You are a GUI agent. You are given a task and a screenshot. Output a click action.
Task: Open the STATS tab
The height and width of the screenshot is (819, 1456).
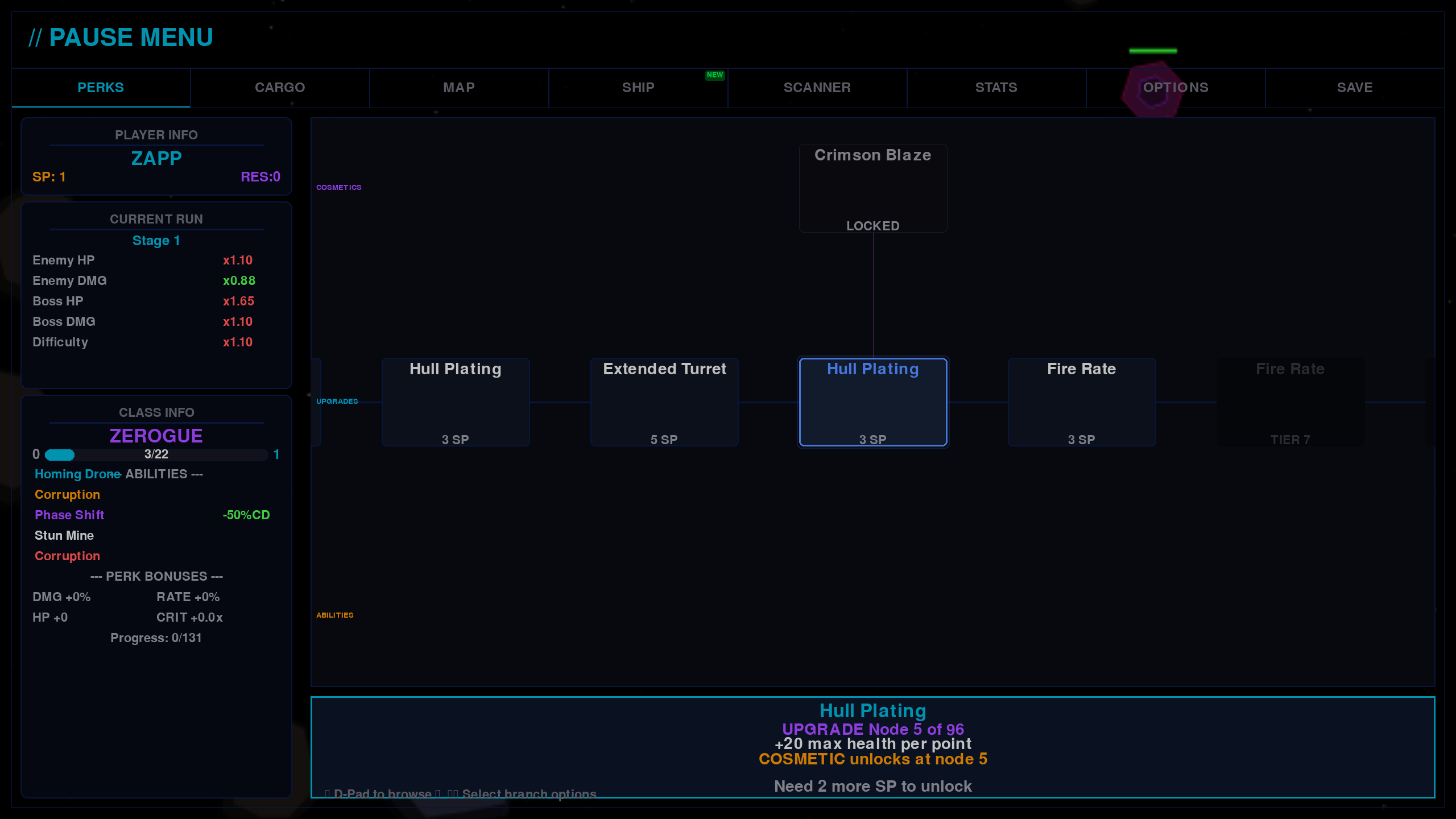coord(996,88)
